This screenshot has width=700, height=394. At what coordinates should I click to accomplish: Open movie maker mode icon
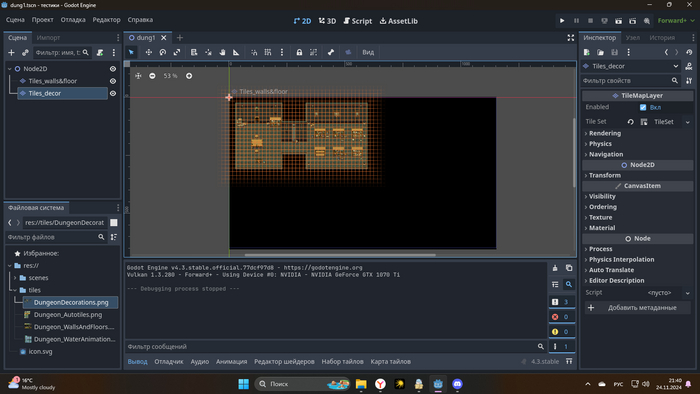click(646, 21)
